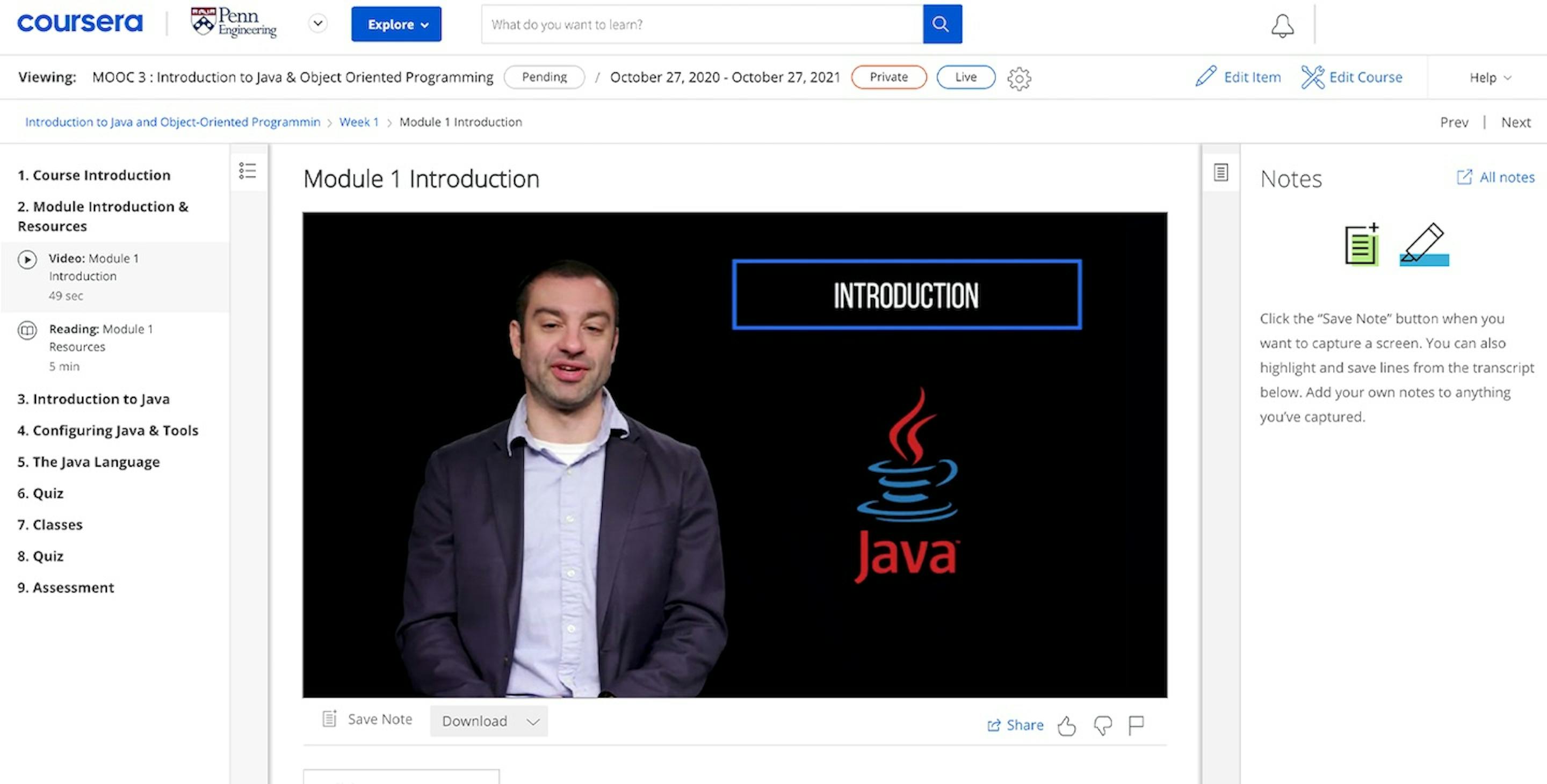Toggle the Notes panel document icon
The image size is (1547, 784).
coord(1220,172)
